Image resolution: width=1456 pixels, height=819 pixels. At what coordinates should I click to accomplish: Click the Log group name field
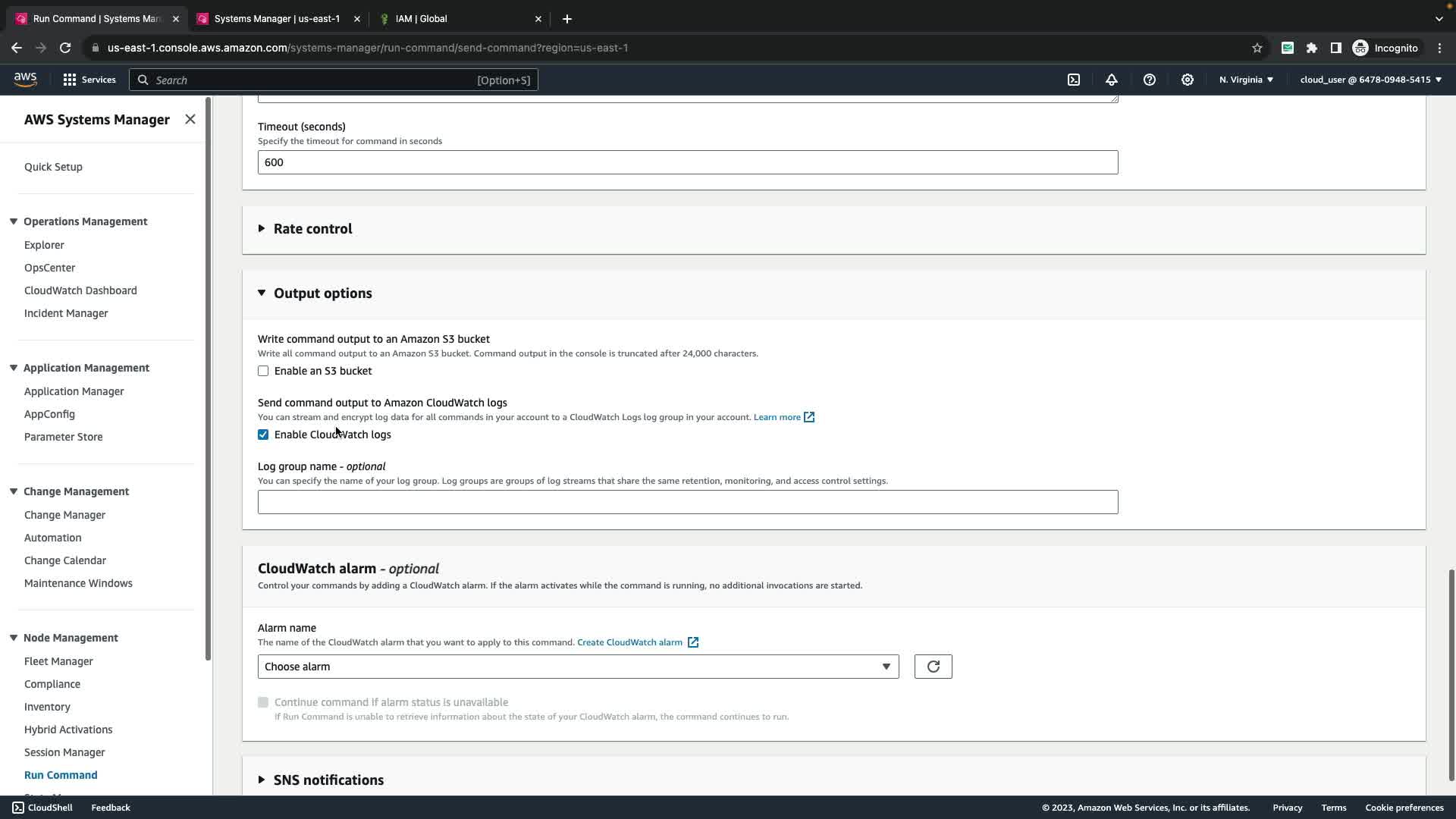pyautogui.click(x=687, y=502)
